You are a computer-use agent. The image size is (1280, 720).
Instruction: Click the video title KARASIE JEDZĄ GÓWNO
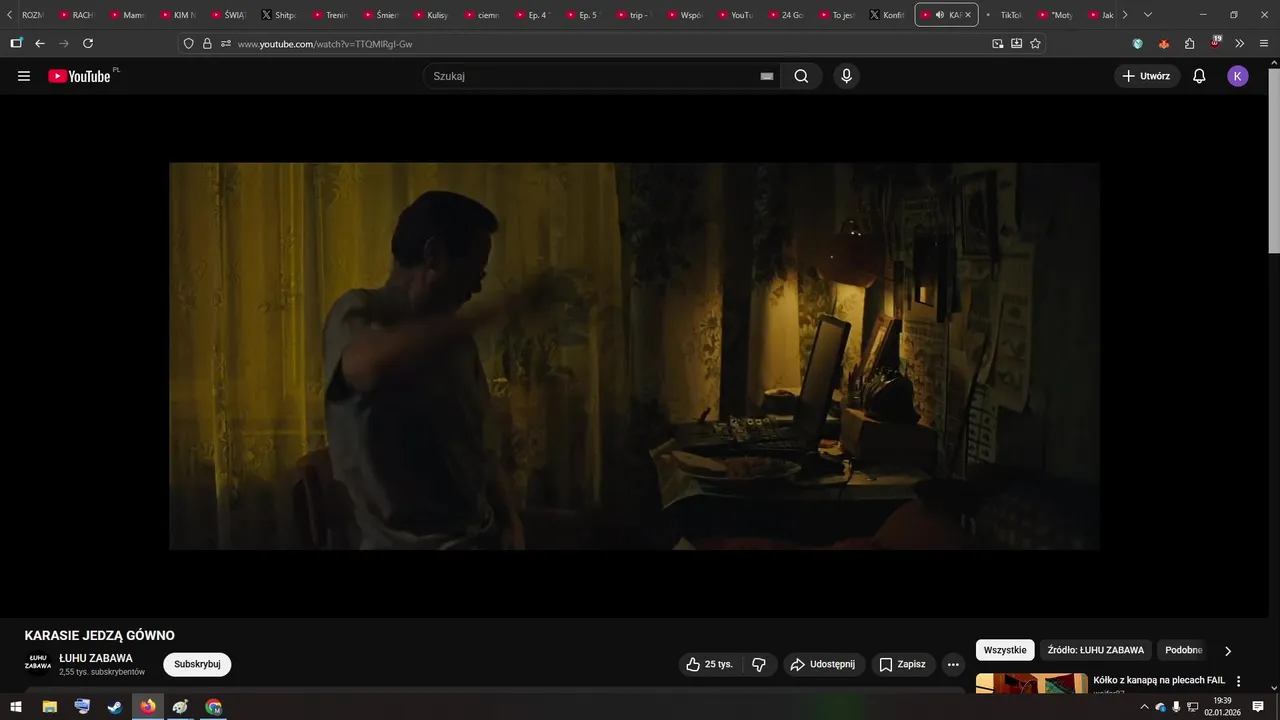tap(100, 635)
